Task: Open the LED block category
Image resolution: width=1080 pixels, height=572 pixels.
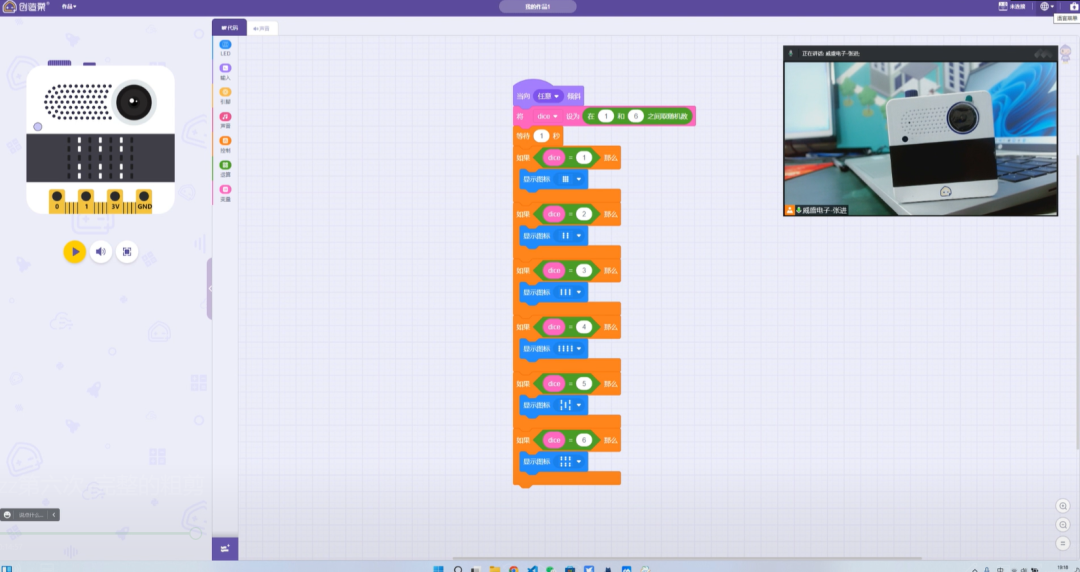Action: (225, 47)
